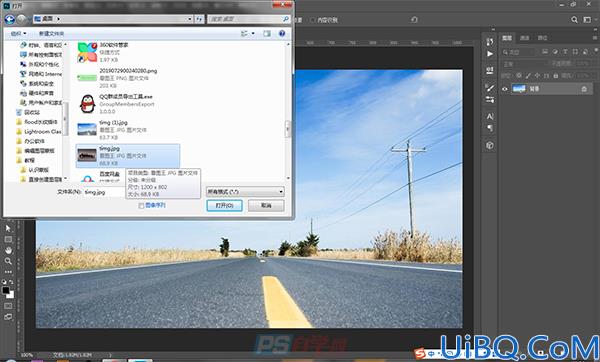Viewport: 600px width, 362px height.
Task: Open the Actions panel play icon
Action: 490,54
